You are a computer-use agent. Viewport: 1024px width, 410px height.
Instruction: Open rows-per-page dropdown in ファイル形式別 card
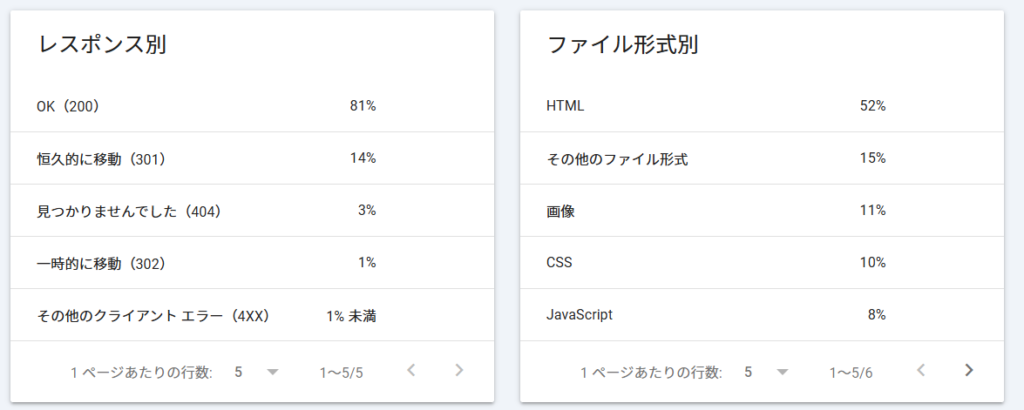(x=765, y=372)
